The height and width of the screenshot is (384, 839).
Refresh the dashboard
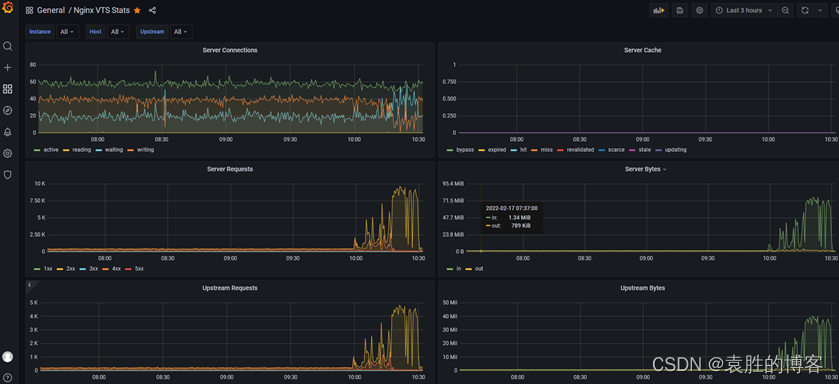804,10
